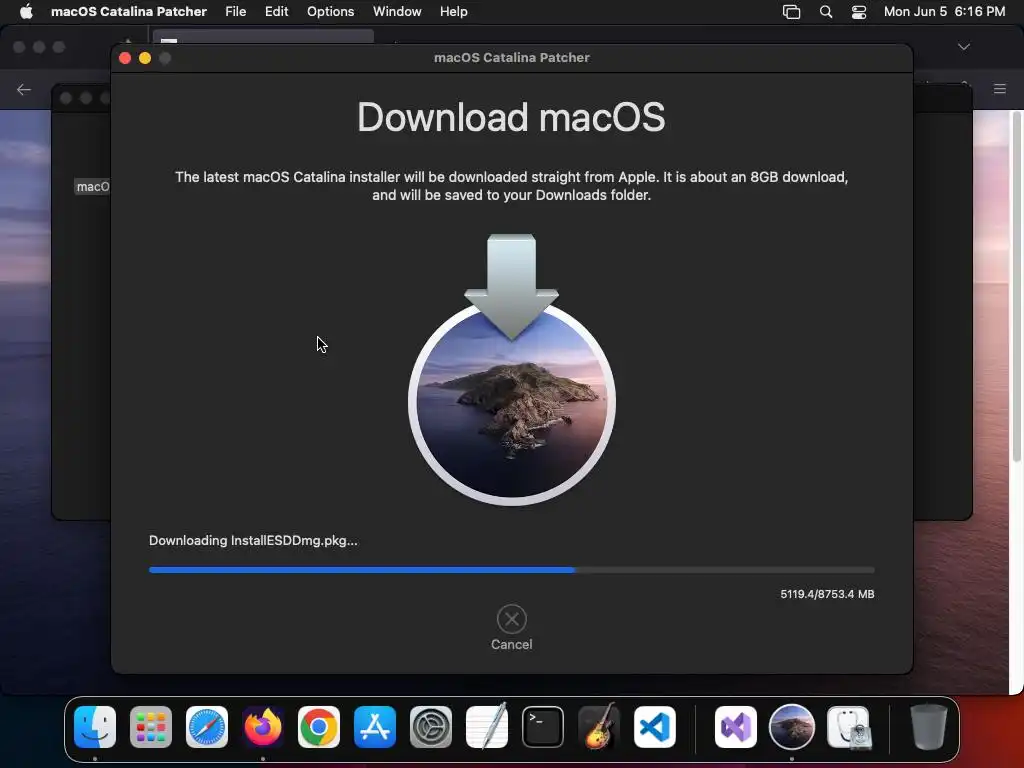
Task: Open the Window menu
Action: [397, 12]
